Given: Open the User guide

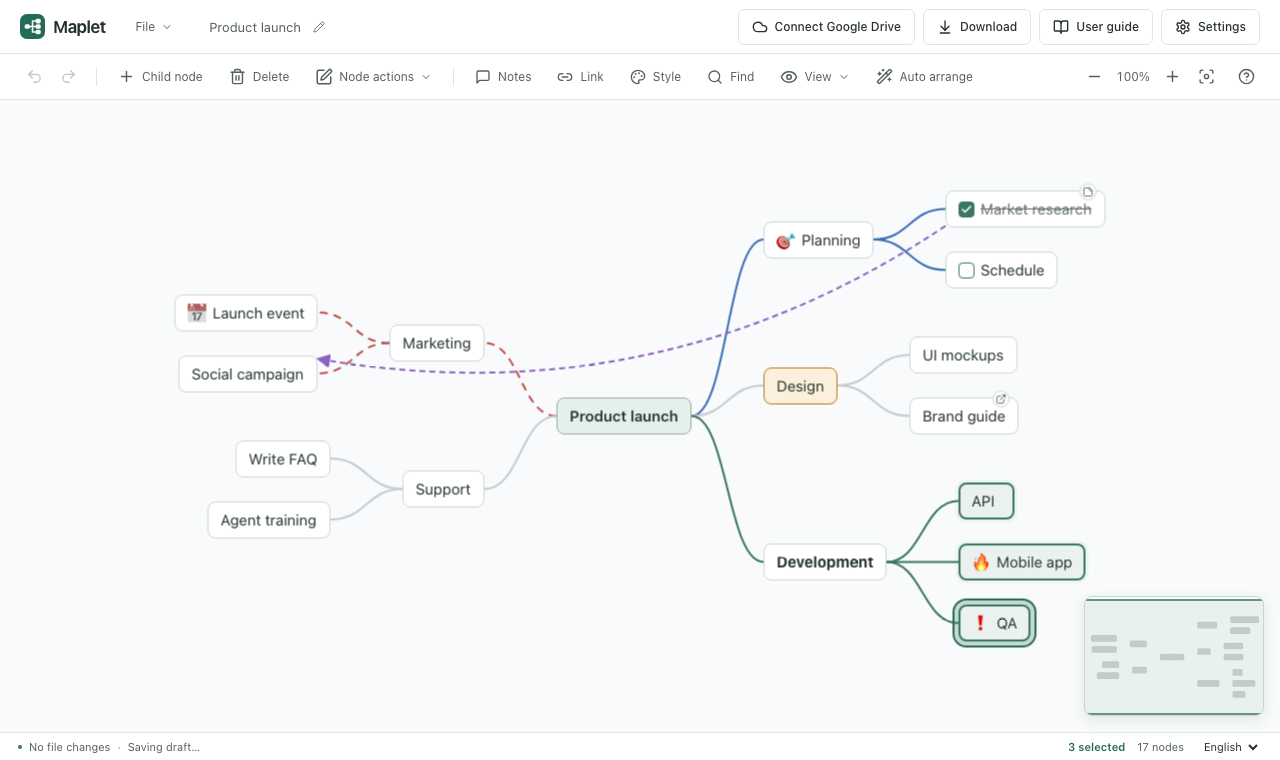Looking at the screenshot, I should point(1096,27).
